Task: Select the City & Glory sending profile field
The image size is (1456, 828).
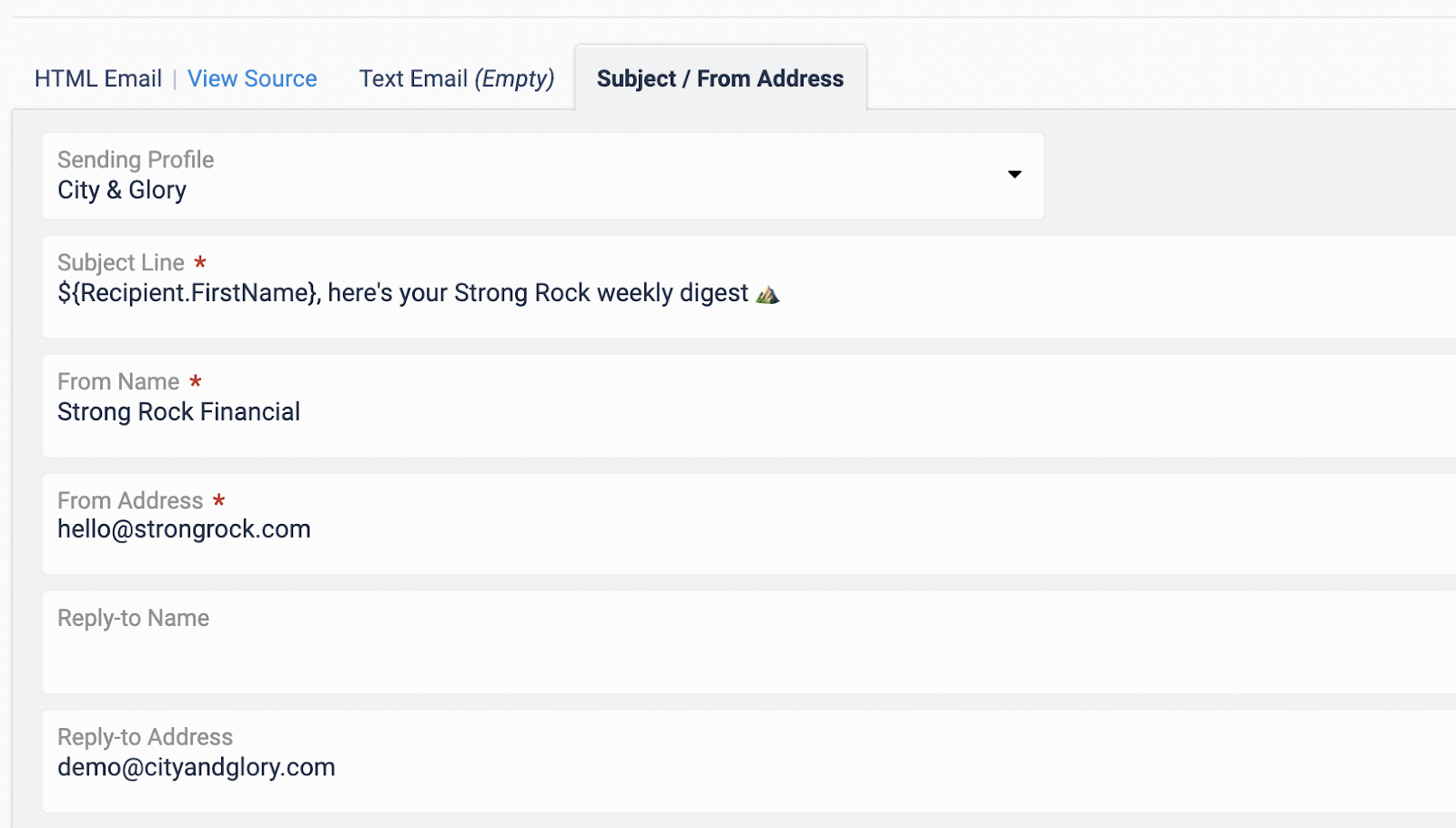Action: click(542, 176)
